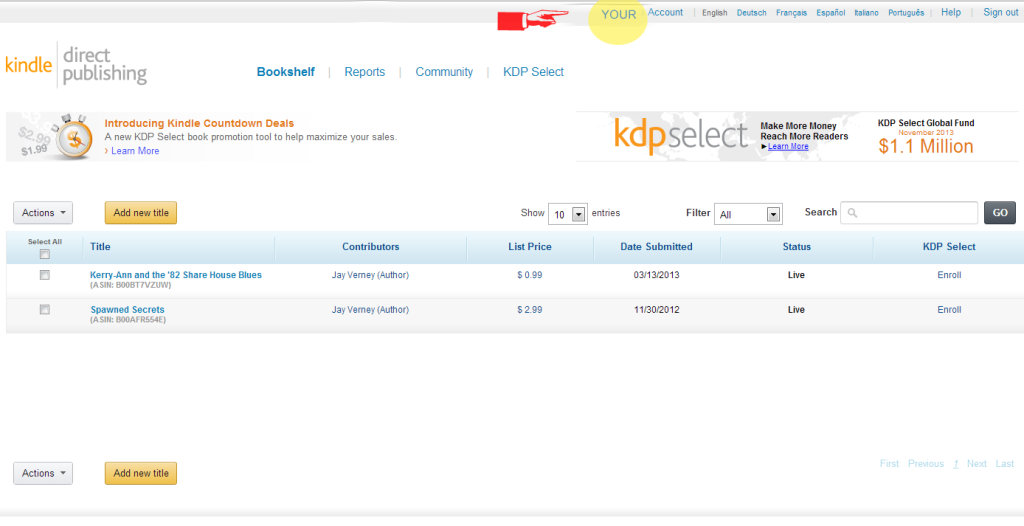Screen dimensions: 1024x526
Task: Sort by the Contributors column header
Action: pyautogui.click(x=370, y=247)
